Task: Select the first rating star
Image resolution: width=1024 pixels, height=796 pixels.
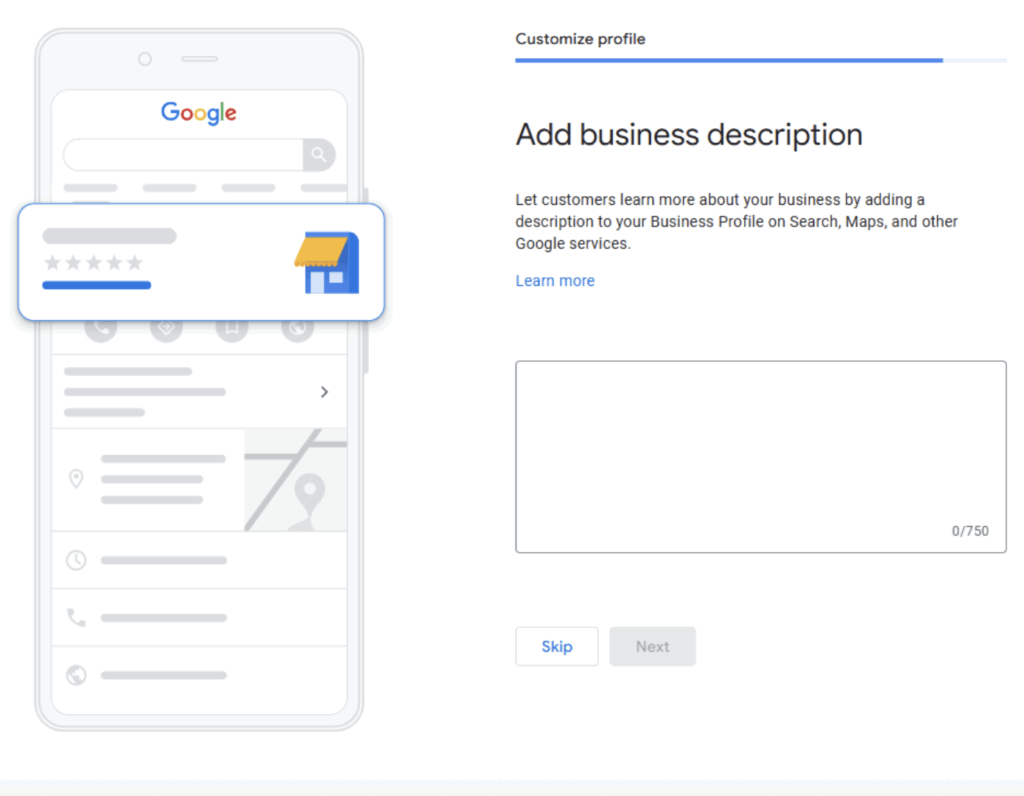Action: coord(51,263)
